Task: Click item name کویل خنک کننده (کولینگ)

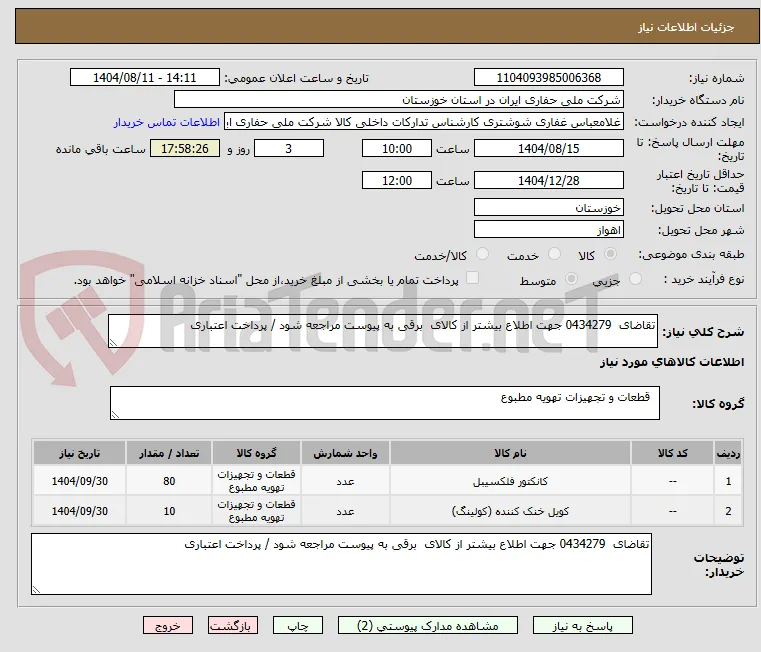Action: coord(510,511)
